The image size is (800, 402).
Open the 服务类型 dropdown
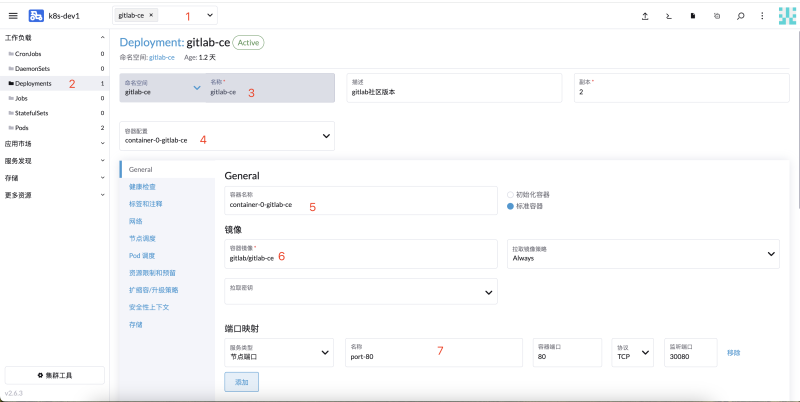click(x=279, y=352)
